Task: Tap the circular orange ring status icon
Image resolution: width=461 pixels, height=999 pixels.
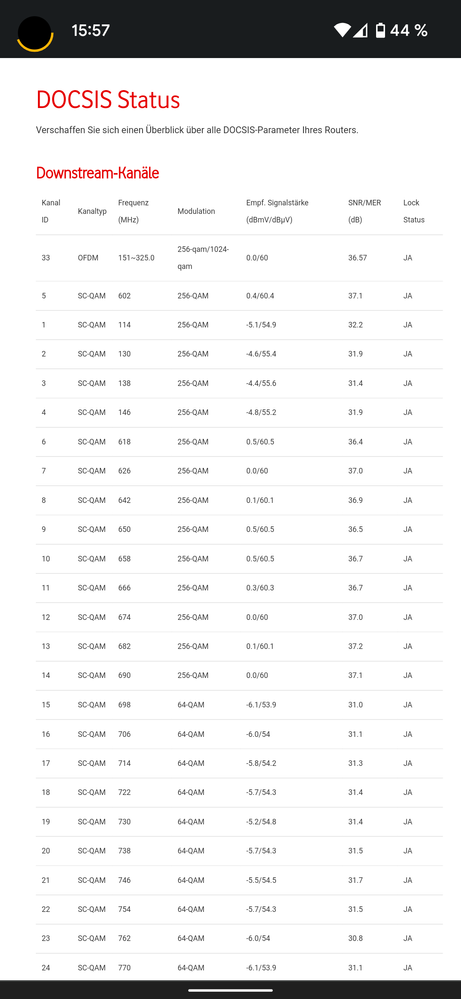Action: 35,33
